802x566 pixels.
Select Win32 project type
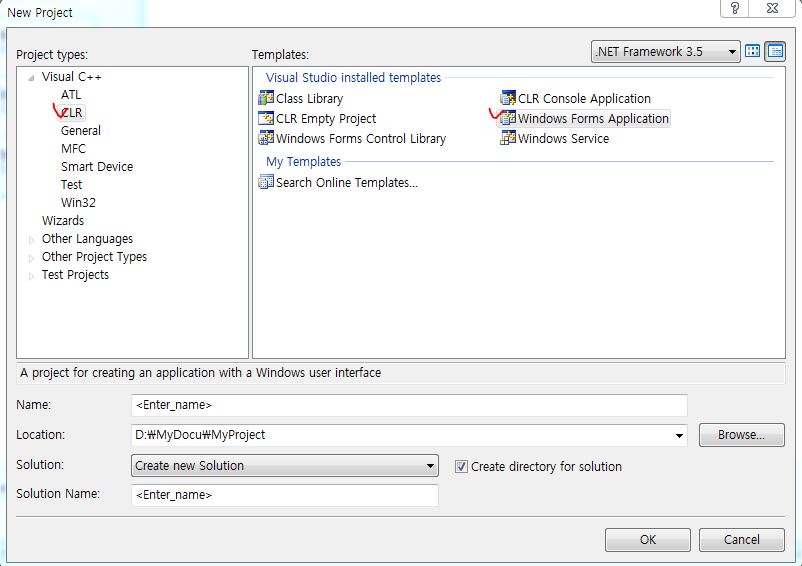click(78, 202)
